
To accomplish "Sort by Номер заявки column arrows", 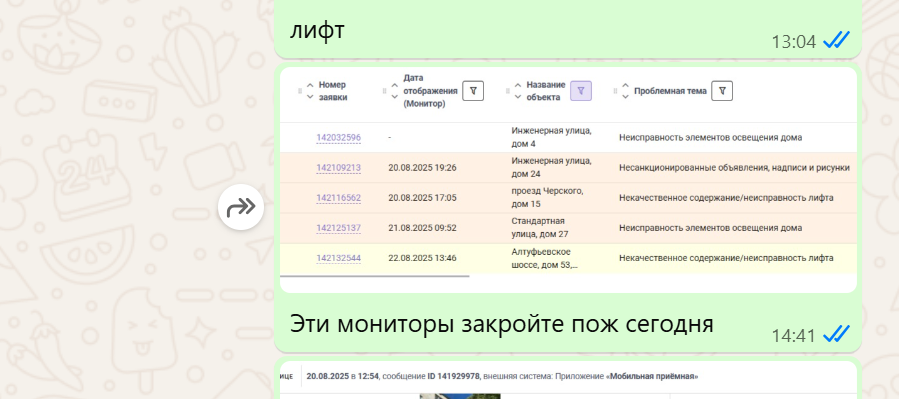I will coord(310,91).
